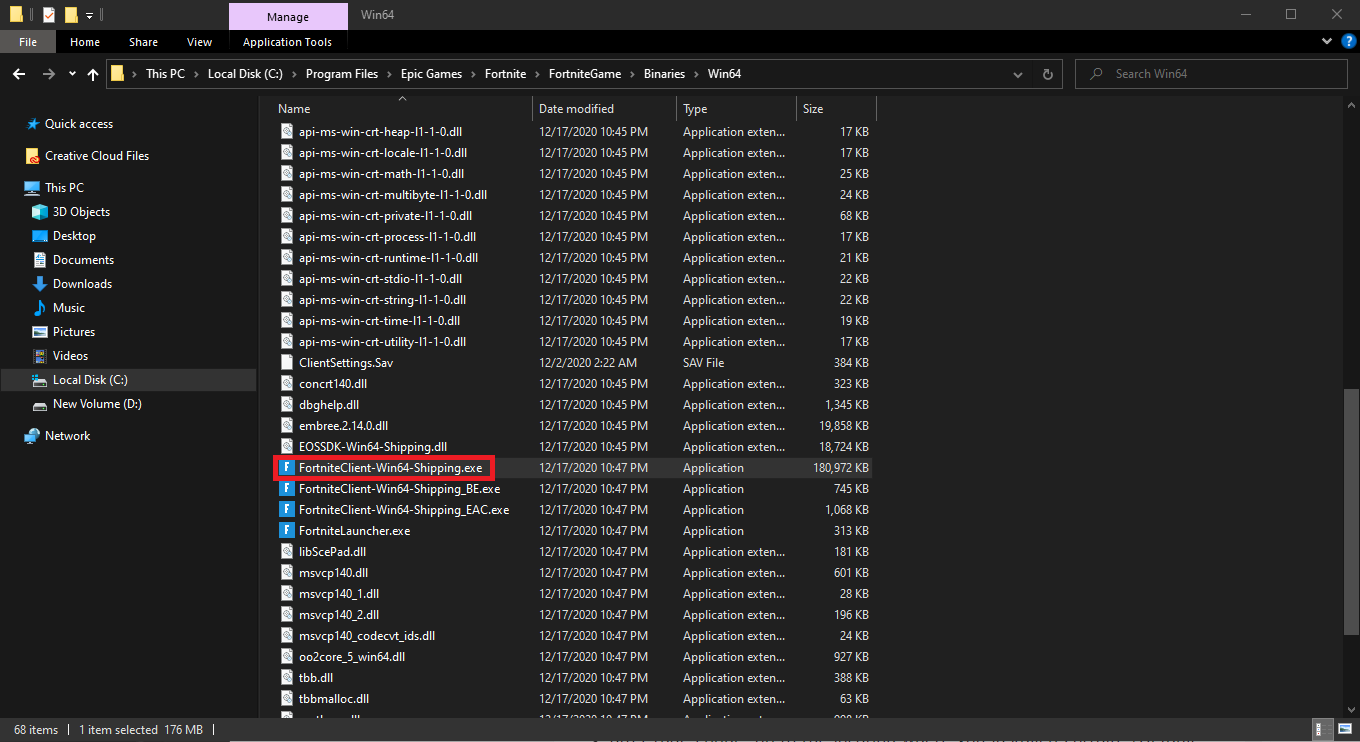The width and height of the screenshot is (1360, 742).
Task: Select the libScePad.dll file
Action: [x=332, y=552]
